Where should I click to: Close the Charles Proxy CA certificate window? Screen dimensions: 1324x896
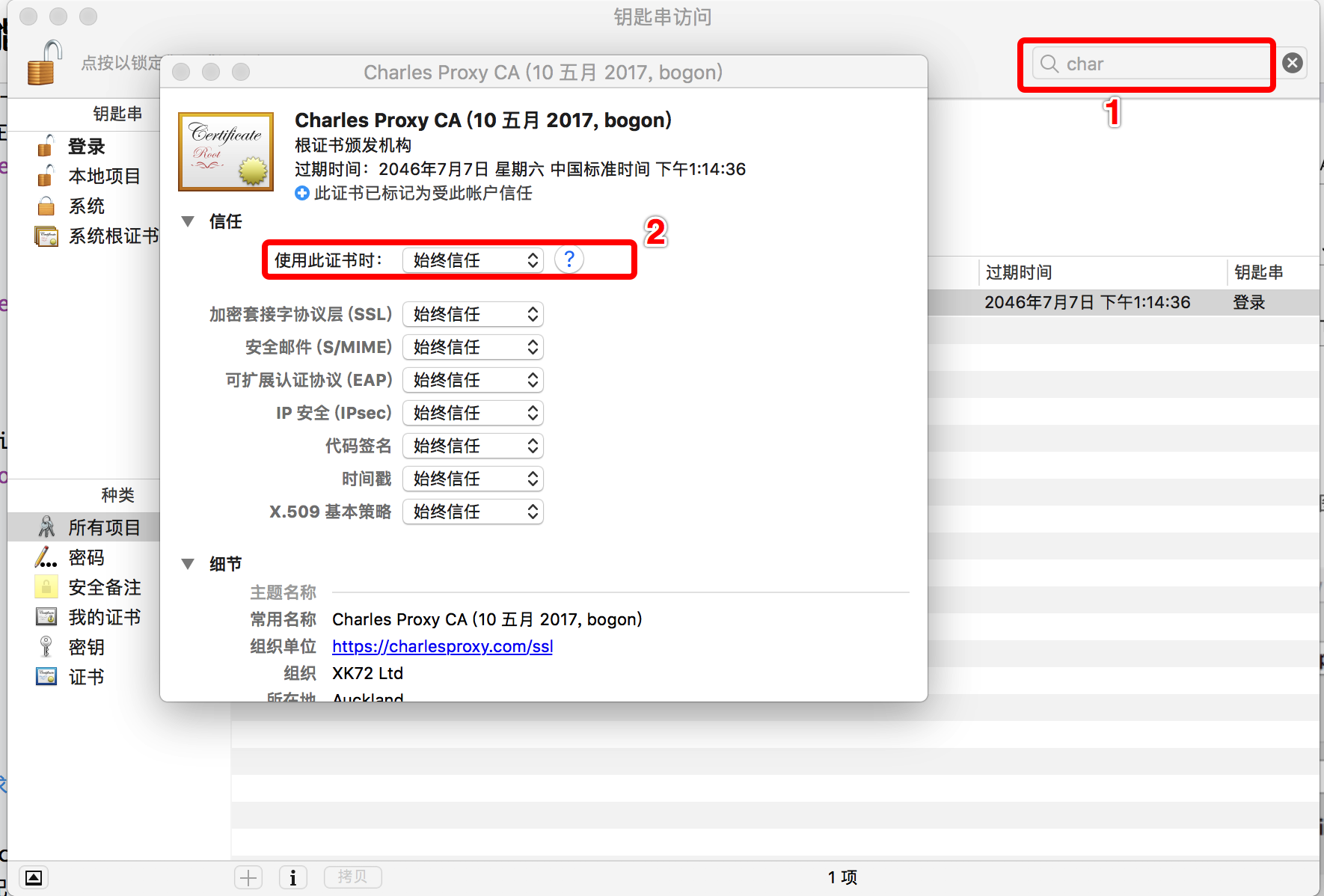[x=181, y=72]
